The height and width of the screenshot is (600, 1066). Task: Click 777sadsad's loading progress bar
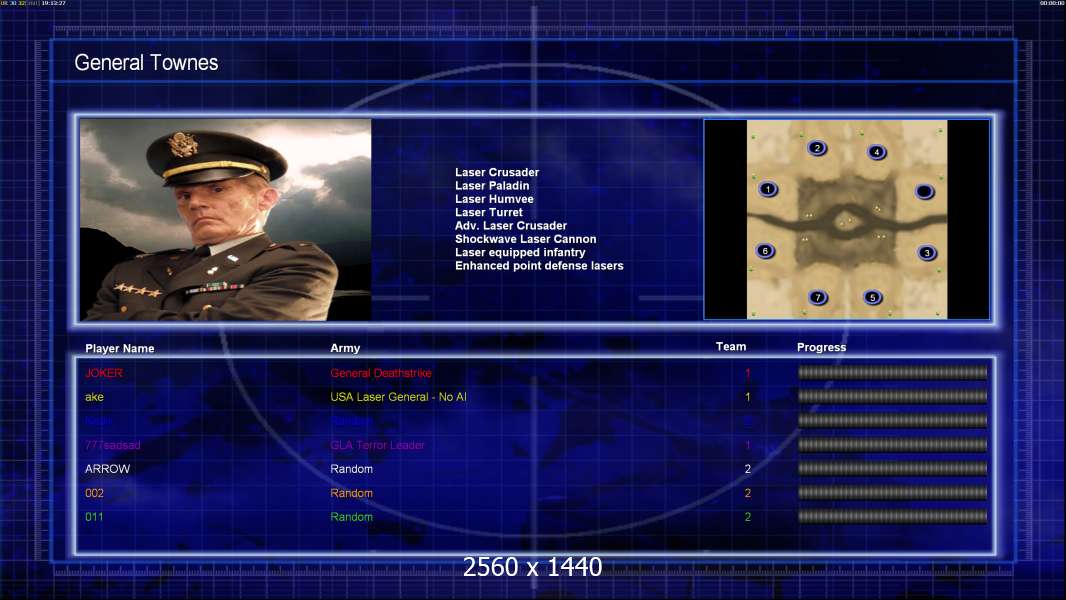[x=893, y=444]
